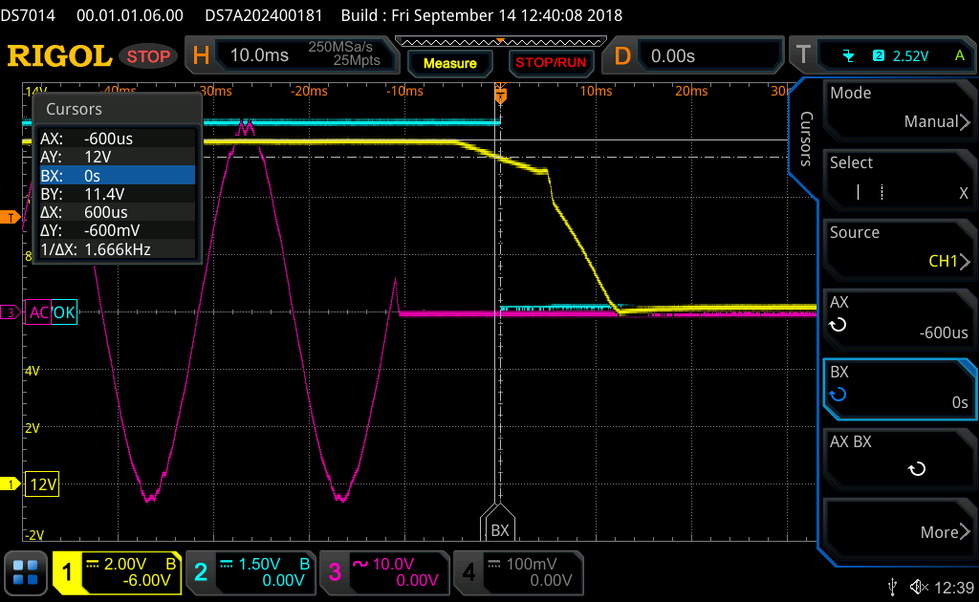Open channel 2 1.50V scale settings
This screenshot has height=602, width=979.
point(265,572)
